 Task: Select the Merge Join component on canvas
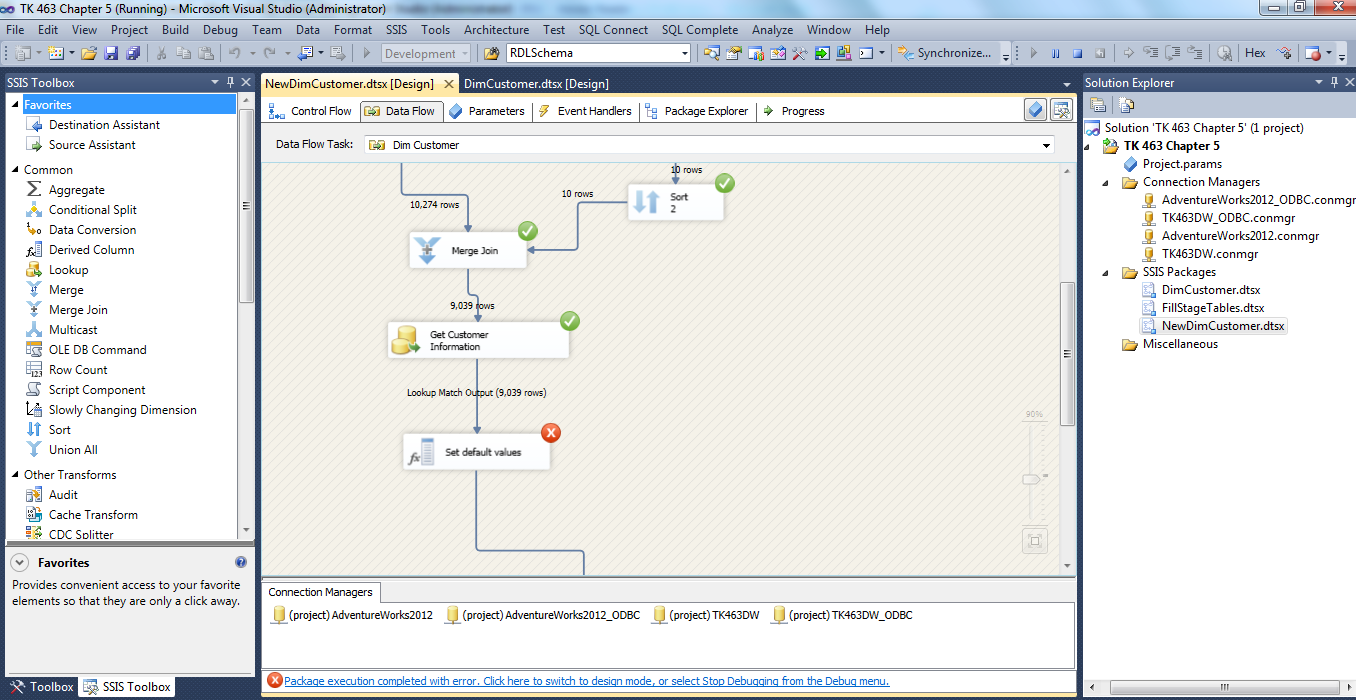click(468, 250)
